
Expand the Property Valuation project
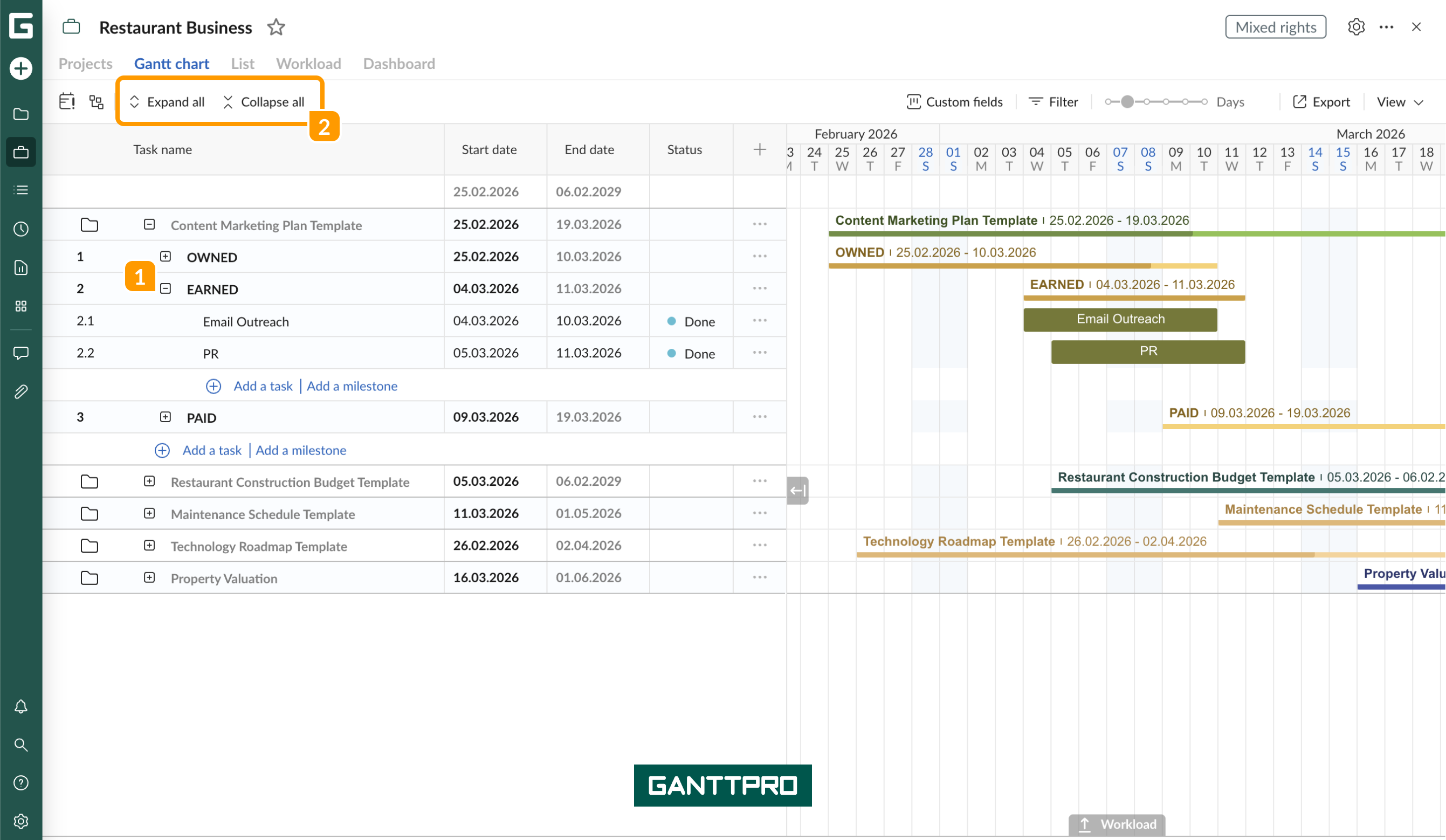149,578
